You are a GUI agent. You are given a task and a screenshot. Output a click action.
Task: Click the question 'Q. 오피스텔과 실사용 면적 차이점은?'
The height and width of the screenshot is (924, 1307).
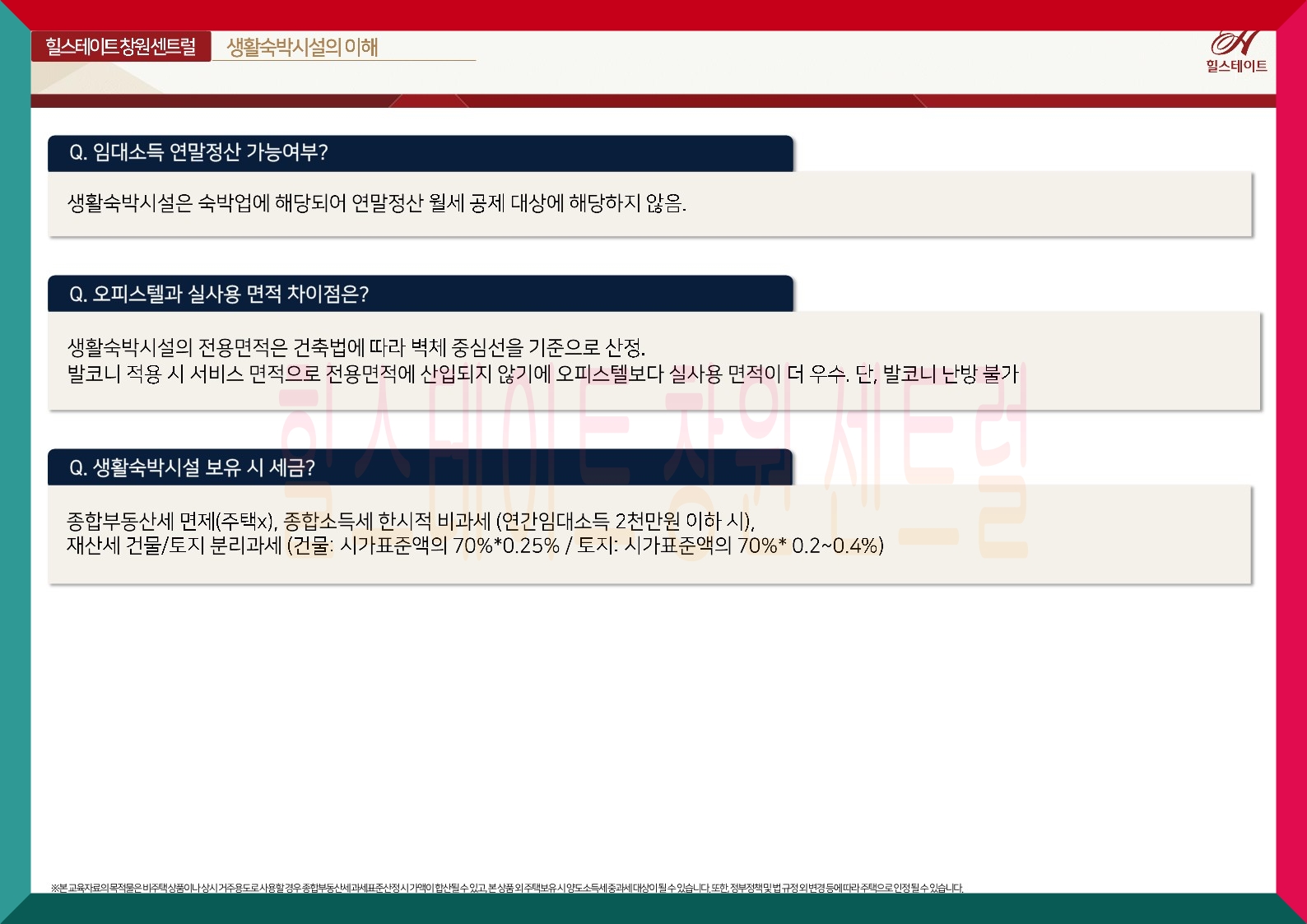click(219, 294)
